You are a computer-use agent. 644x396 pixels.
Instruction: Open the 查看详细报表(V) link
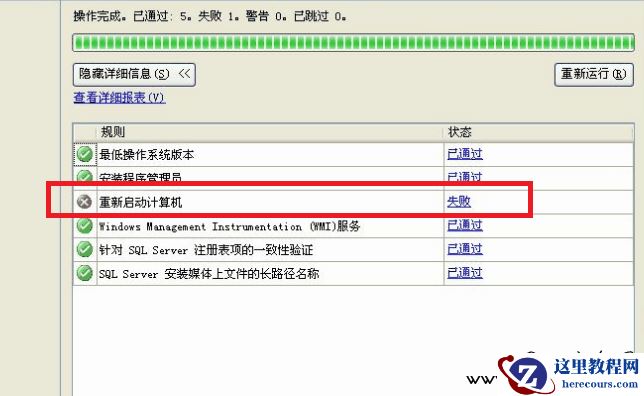coord(120,98)
